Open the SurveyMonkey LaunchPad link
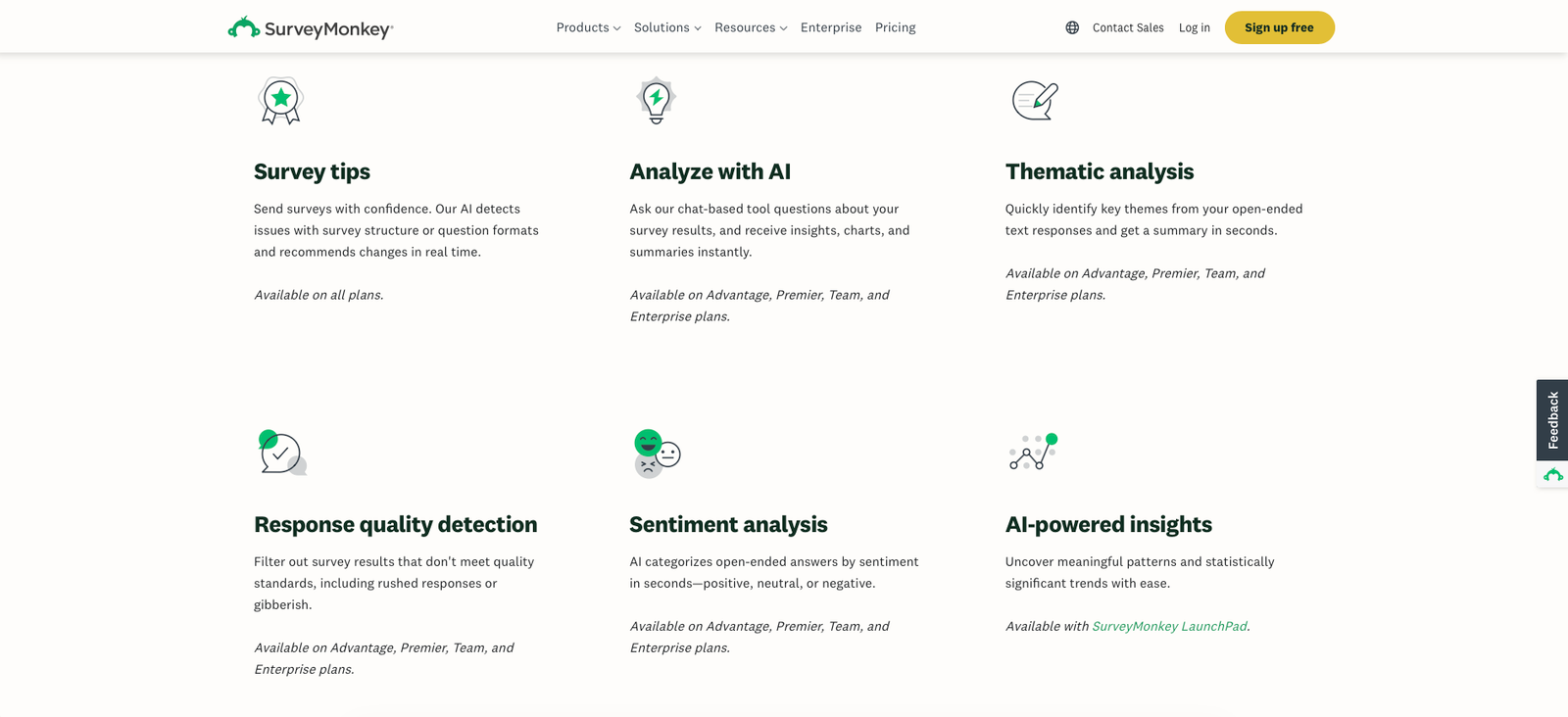Viewport: 1568px width, 717px height. pos(1169,626)
